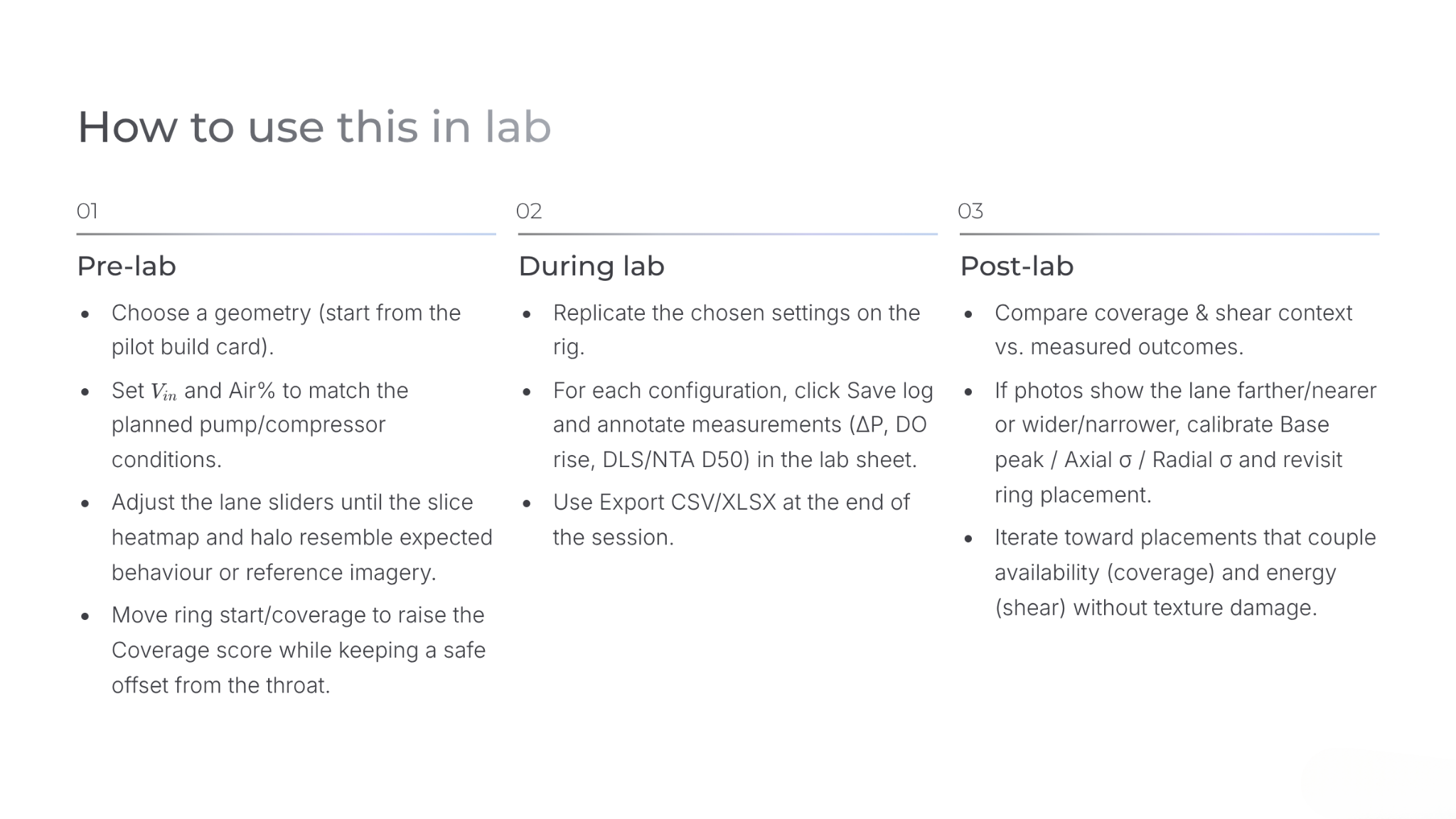Click the During lab heading
The height and width of the screenshot is (819, 1456).
(x=591, y=266)
